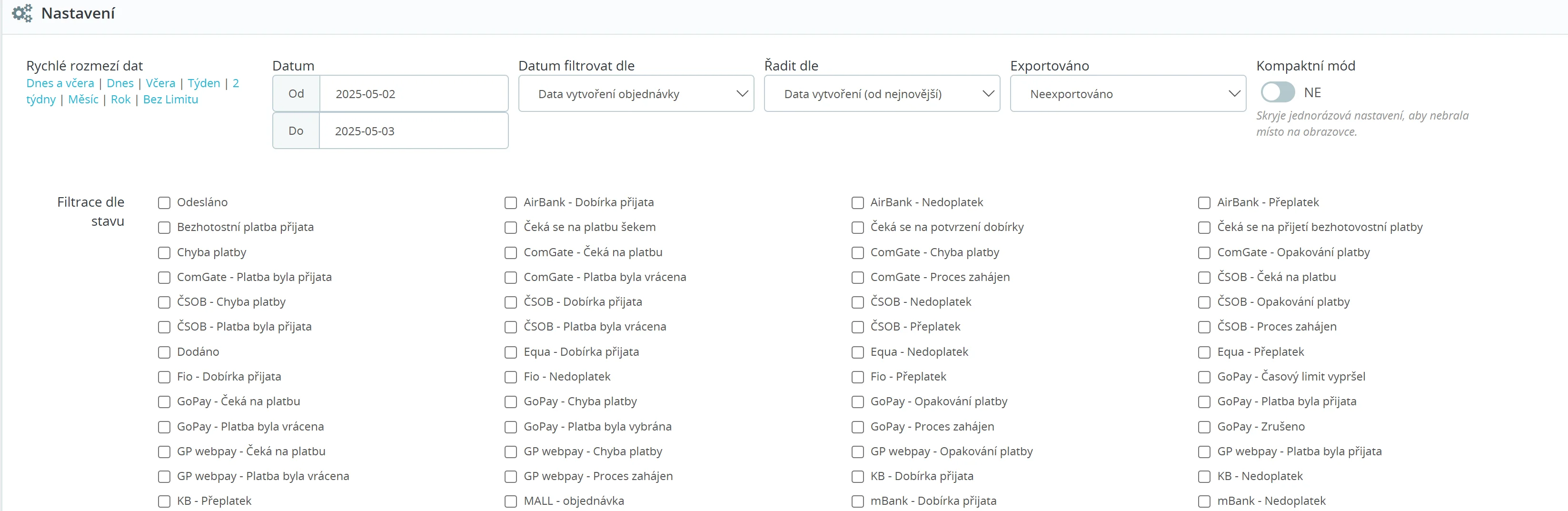Enable the ComGate - Chyba platby checkbox

857,253
